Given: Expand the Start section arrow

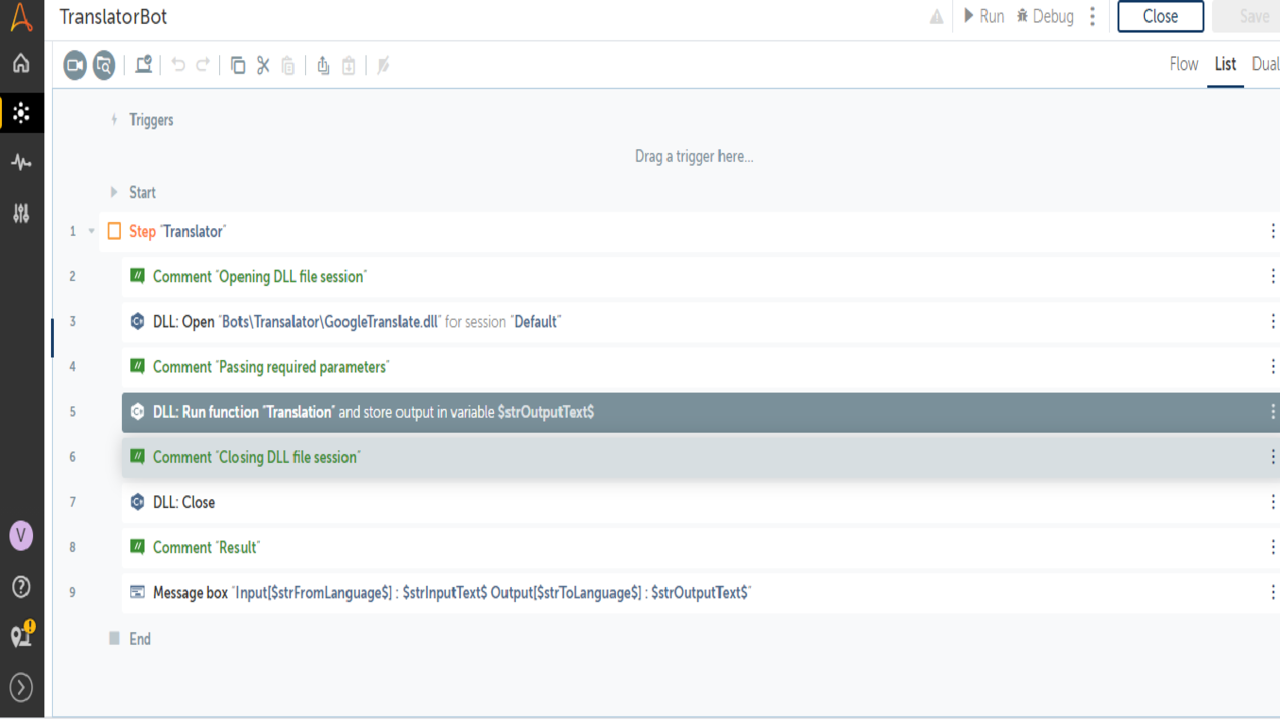Looking at the screenshot, I should (114, 193).
